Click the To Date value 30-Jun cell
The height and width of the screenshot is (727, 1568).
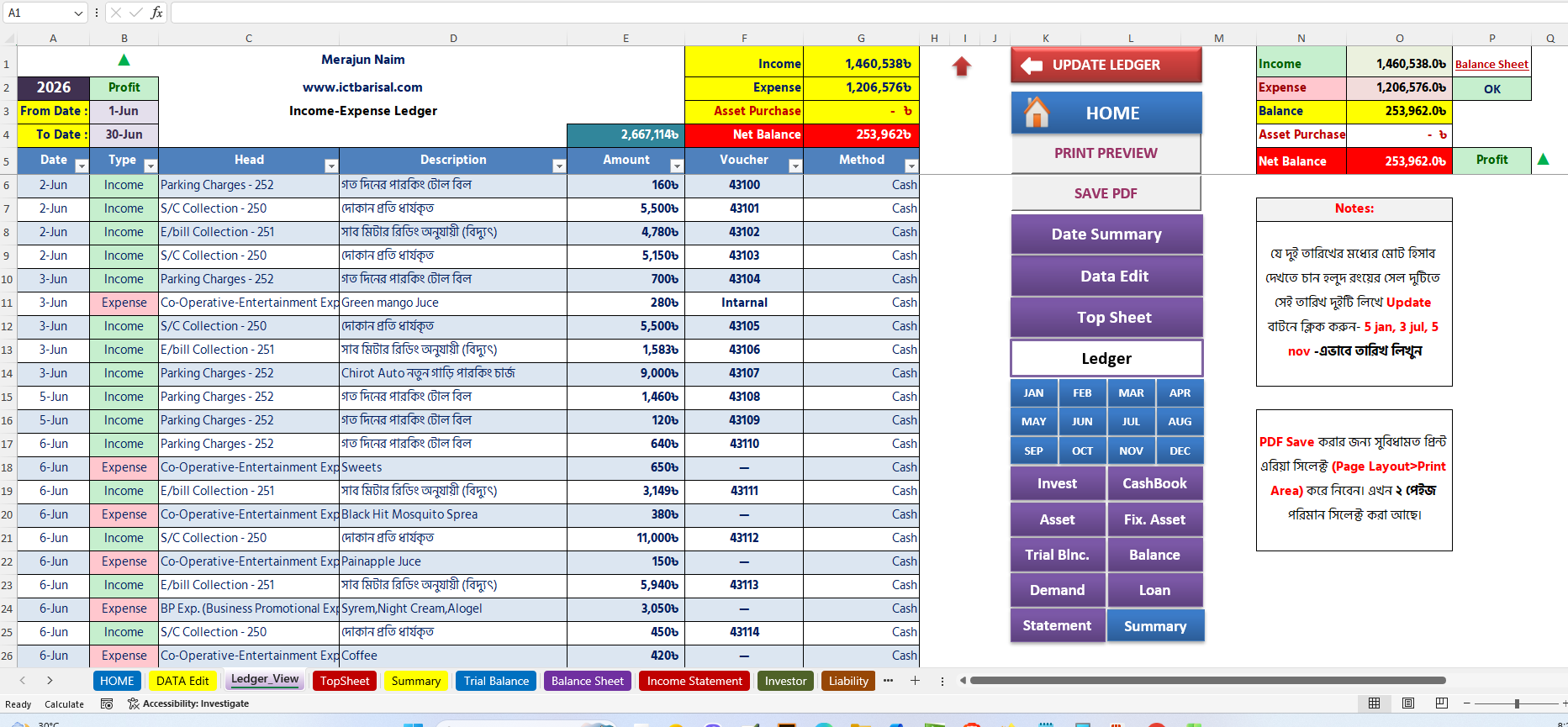coord(124,134)
